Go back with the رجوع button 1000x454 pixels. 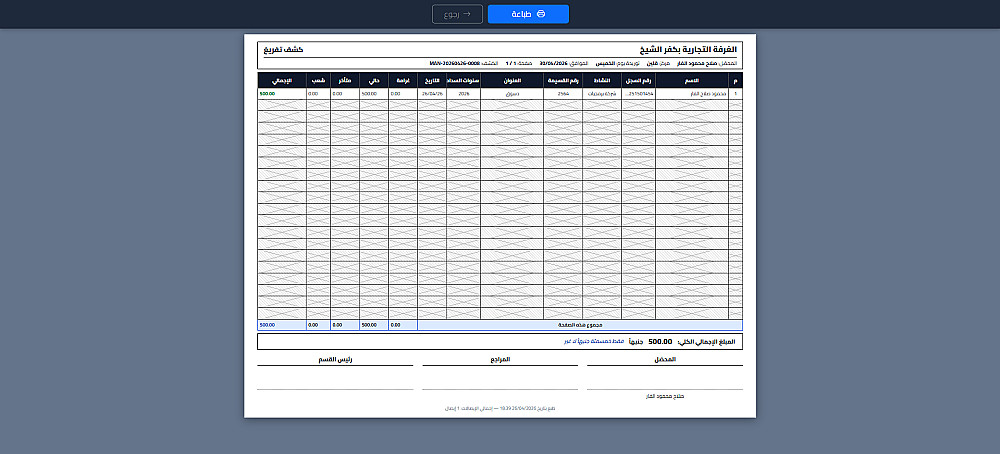[x=457, y=14]
